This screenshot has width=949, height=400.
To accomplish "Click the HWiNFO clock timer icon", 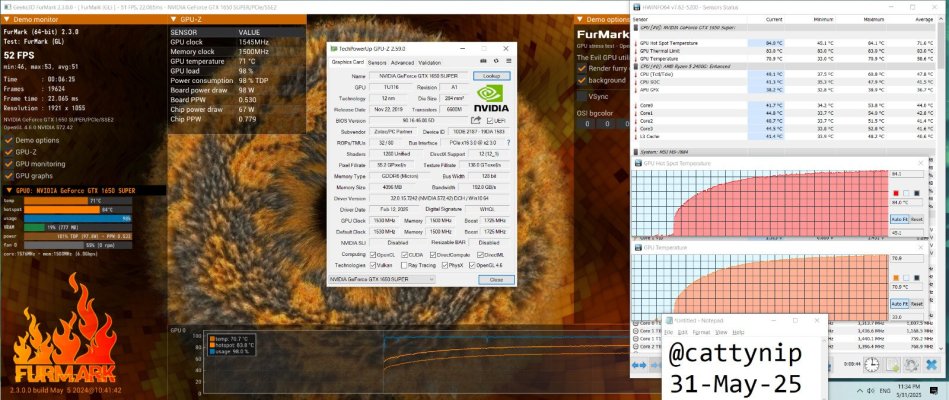I will (871, 365).
